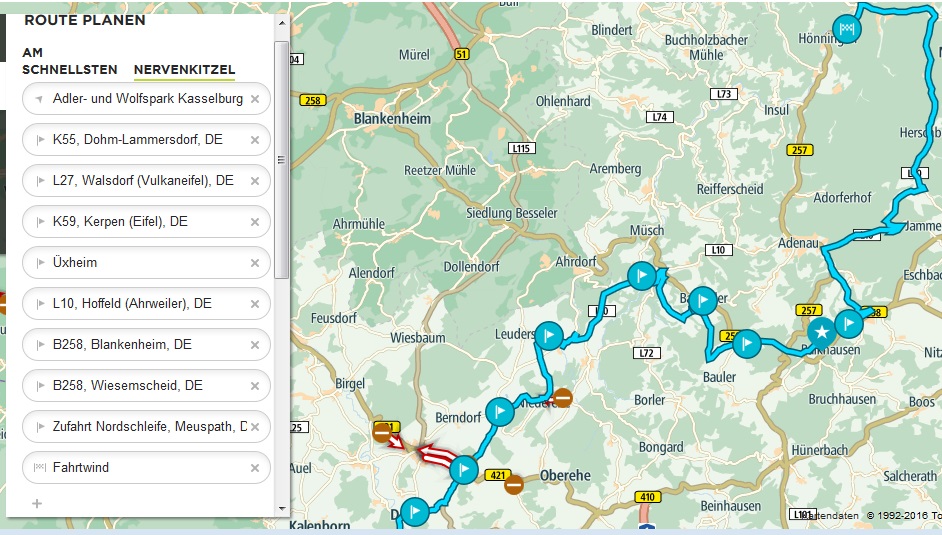Click the waypoint flag marker near Leudersdorf

[548, 336]
